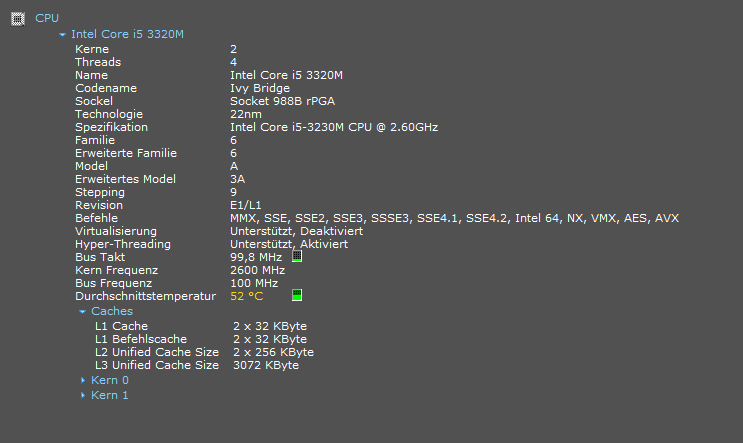Click the Kern 0 label
This screenshot has width=743, height=443.
(x=110, y=380)
